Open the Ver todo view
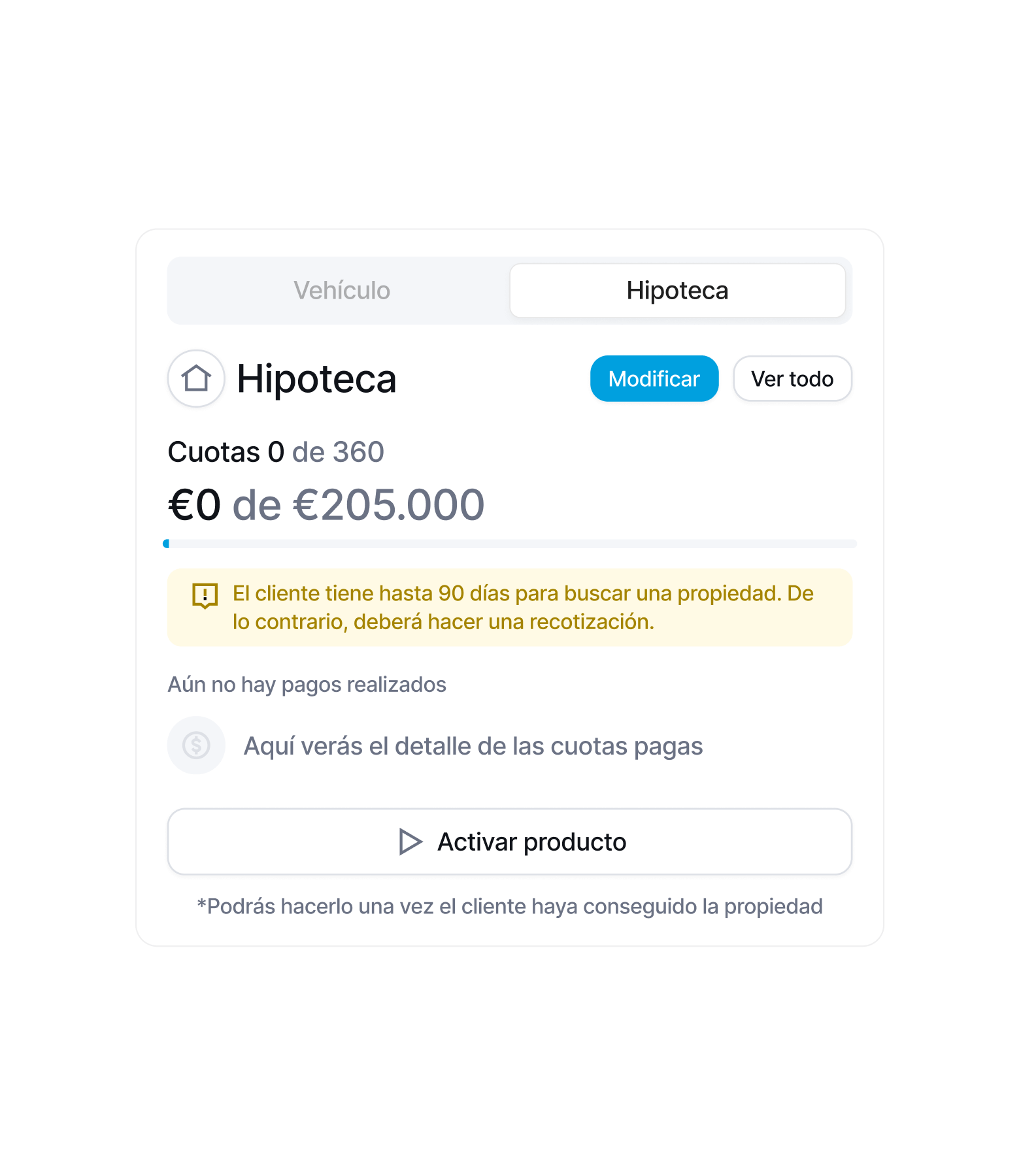 [x=792, y=378]
